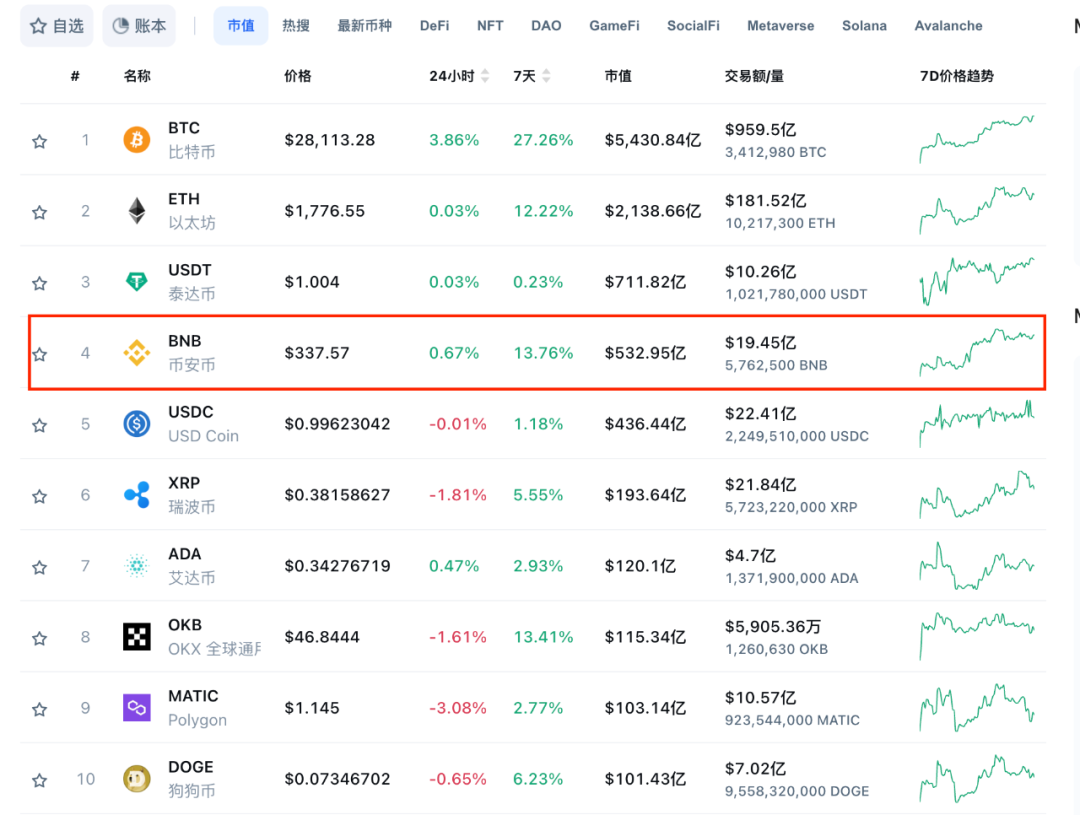Viewport: 1080px width, 815px height.
Task: Open the NFT category tab
Action: [x=490, y=26]
